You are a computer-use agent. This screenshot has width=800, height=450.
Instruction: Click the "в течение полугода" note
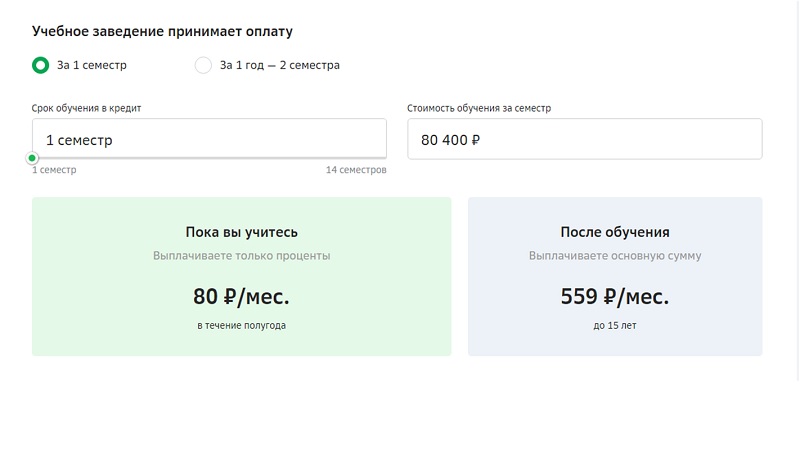coord(241,326)
